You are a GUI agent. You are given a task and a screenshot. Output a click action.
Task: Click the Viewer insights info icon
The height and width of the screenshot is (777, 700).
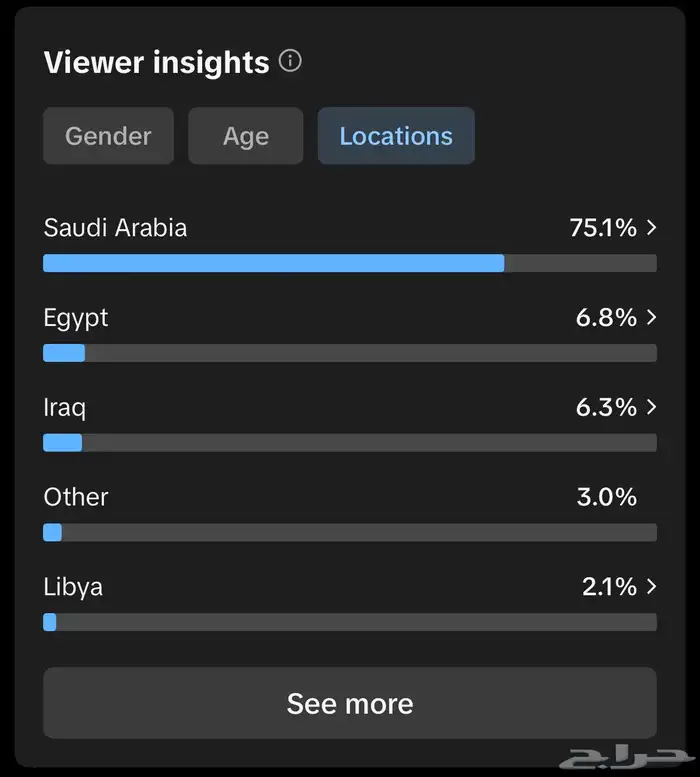tap(290, 62)
